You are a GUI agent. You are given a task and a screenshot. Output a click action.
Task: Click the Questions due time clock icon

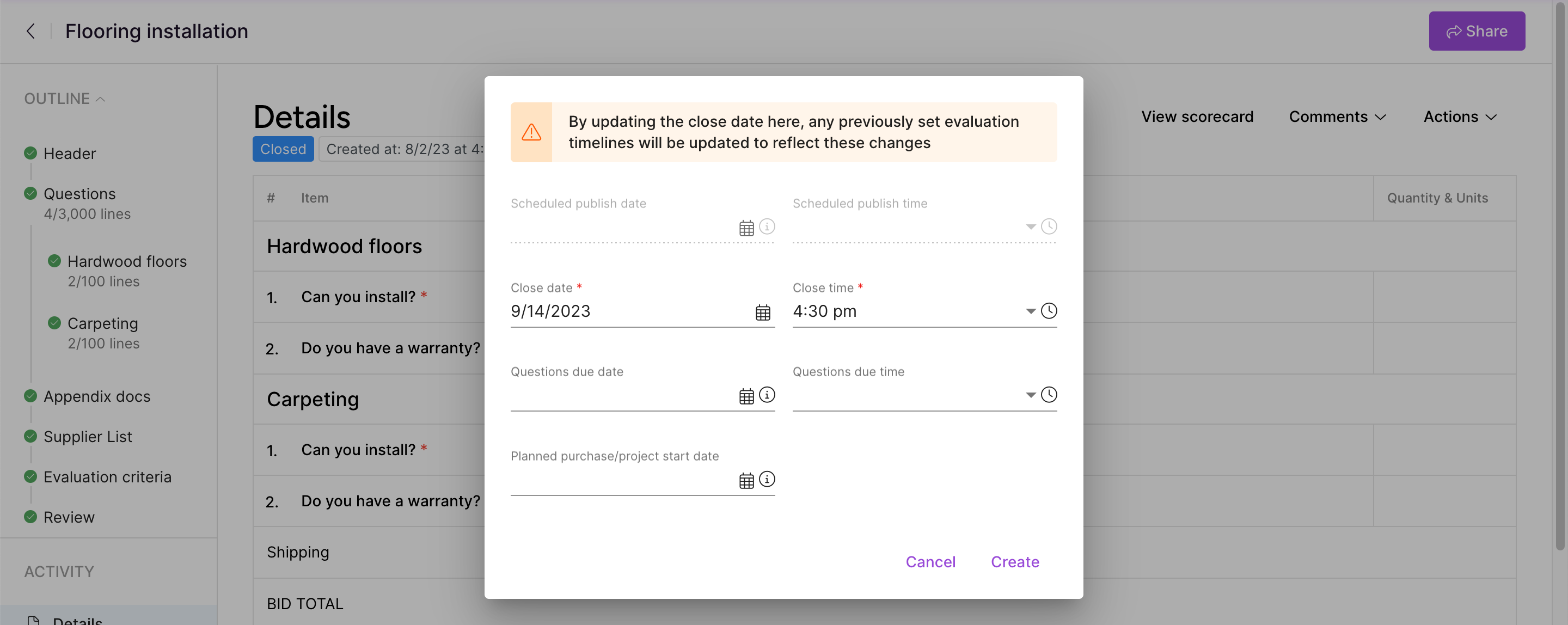point(1049,395)
